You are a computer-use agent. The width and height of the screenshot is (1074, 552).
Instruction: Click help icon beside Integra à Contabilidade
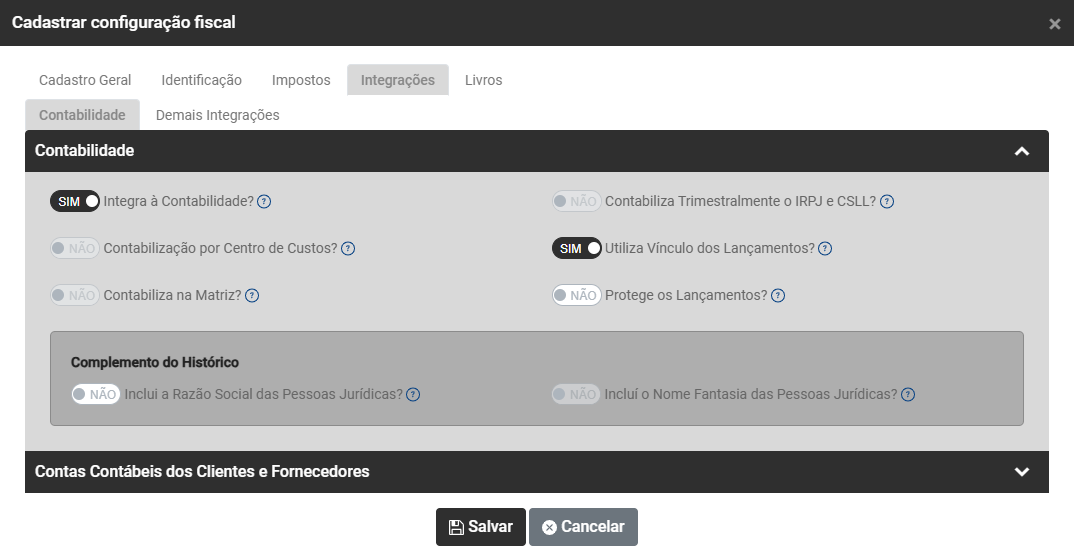(x=264, y=201)
